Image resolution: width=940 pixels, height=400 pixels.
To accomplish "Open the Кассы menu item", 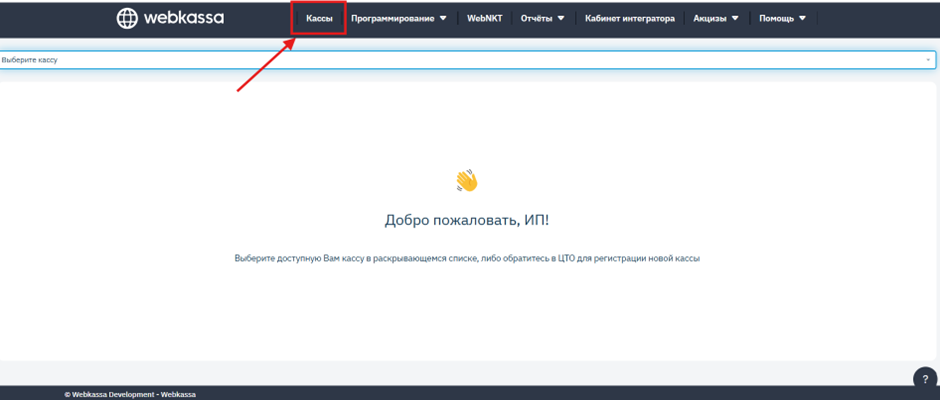I will [319, 19].
